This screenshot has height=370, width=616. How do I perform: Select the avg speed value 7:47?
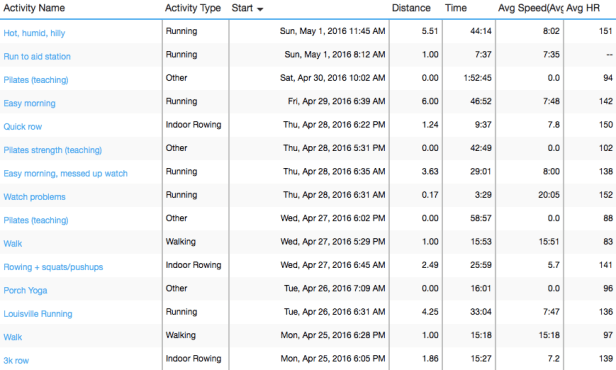click(x=551, y=311)
